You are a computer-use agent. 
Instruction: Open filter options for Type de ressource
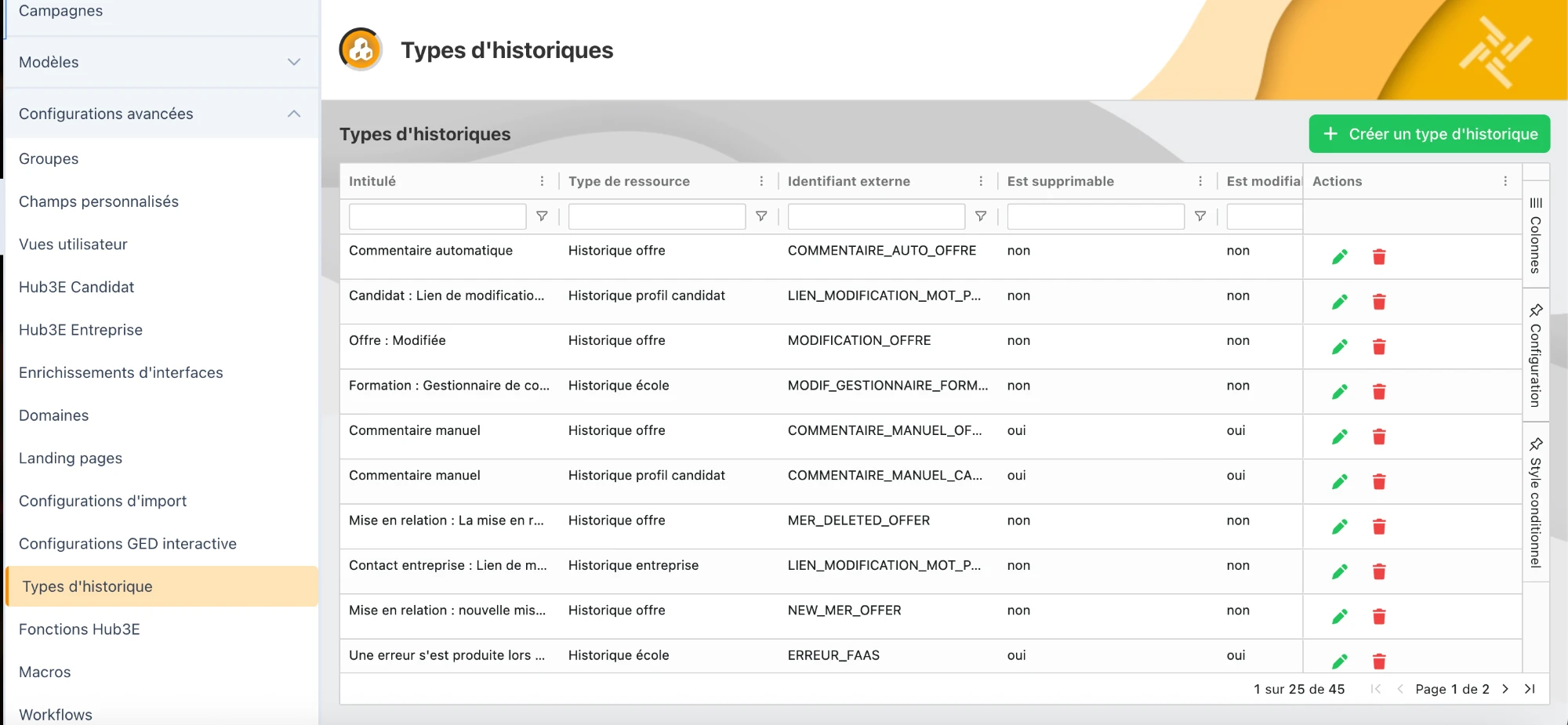(x=761, y=216)
